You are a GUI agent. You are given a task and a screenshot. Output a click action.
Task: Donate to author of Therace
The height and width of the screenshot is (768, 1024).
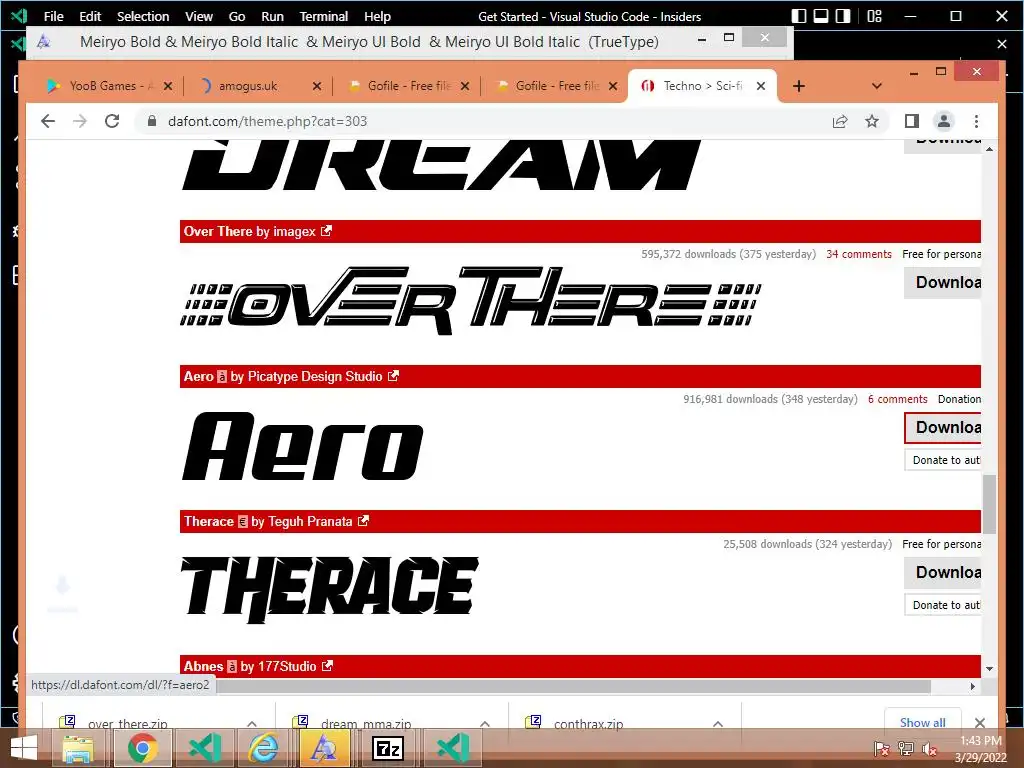[x=942, y=605]
